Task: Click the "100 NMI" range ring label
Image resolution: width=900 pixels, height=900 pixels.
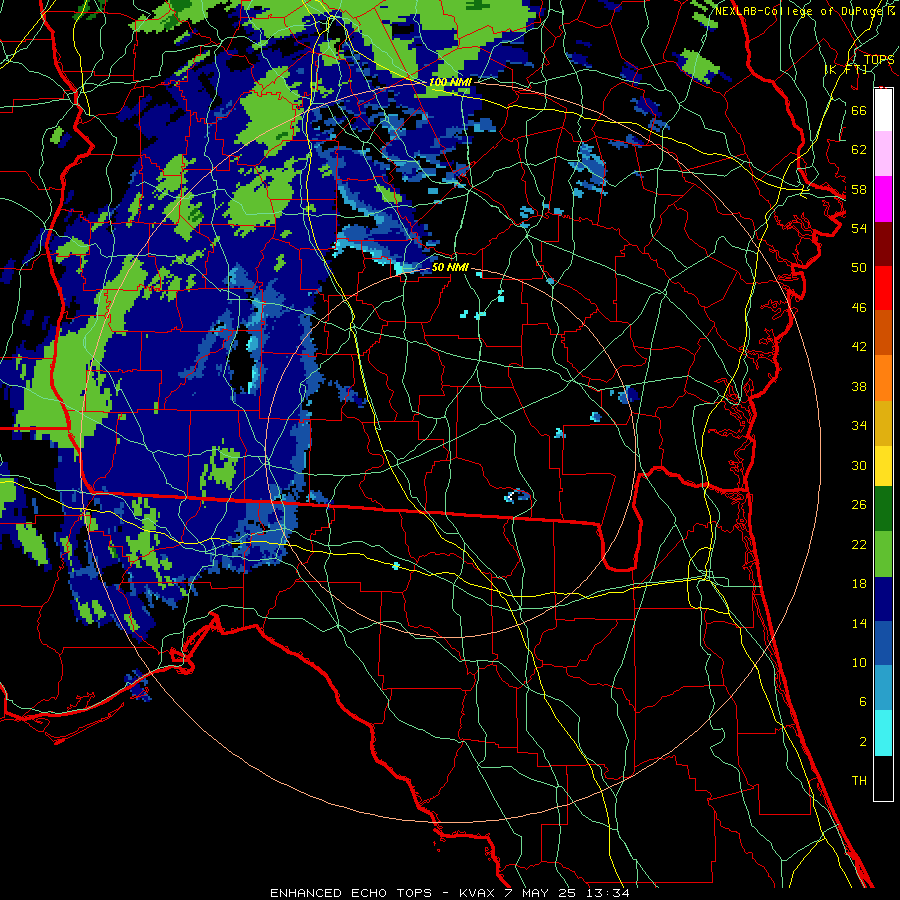Action: click(451, 82)
